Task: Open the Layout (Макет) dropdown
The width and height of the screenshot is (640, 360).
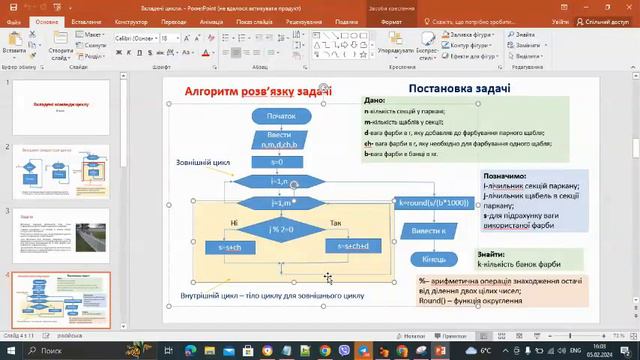Action: click(91, 35)
